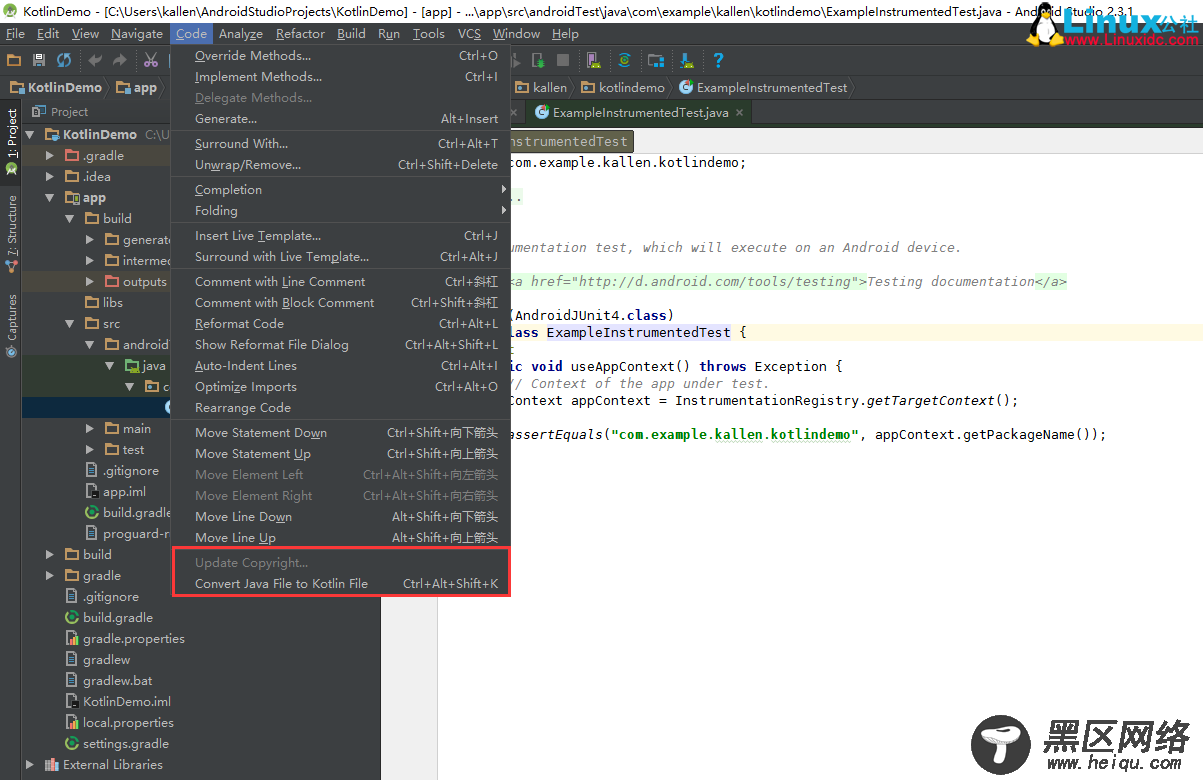Screen dimensions: 1203x780
Task: Click the Attach debugger to Android process icon
Action: 538,61
